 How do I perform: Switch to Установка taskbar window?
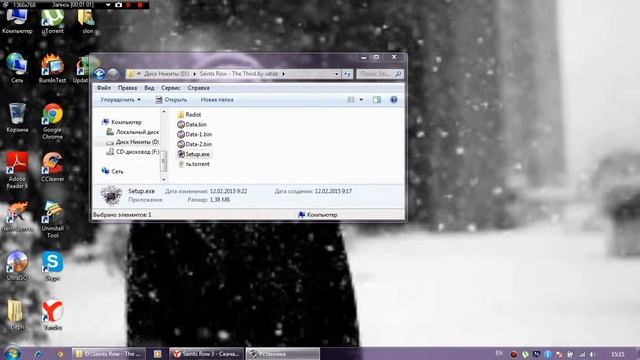click(x=282, y=354)
